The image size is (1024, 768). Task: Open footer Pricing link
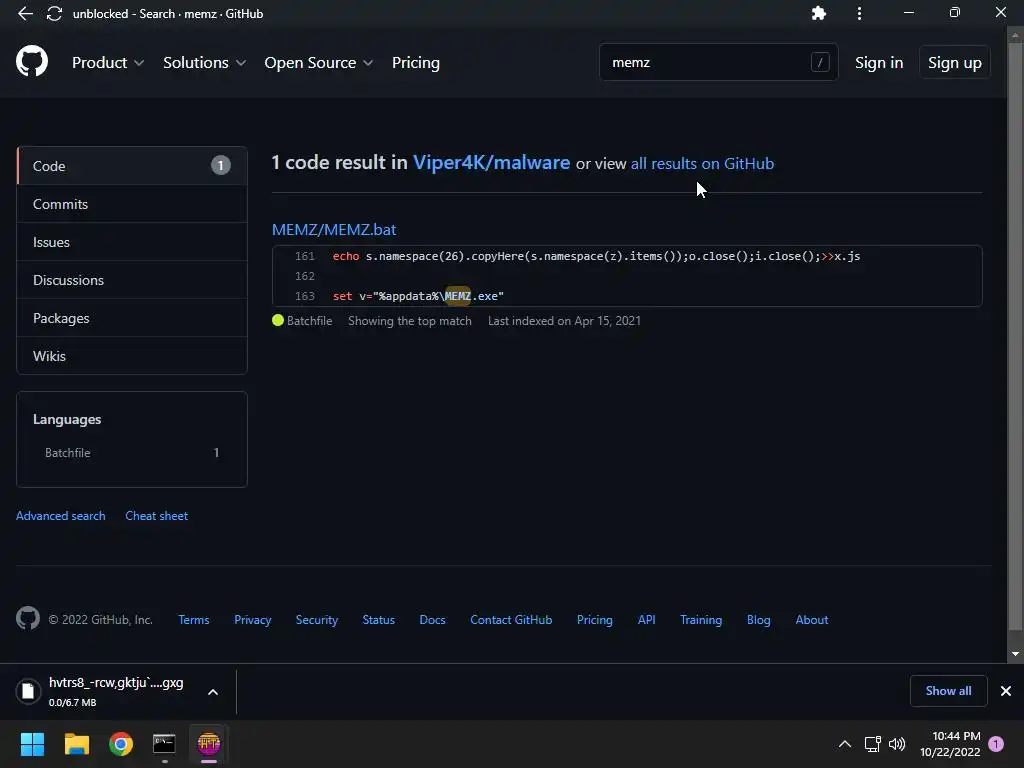pos(594,619)
